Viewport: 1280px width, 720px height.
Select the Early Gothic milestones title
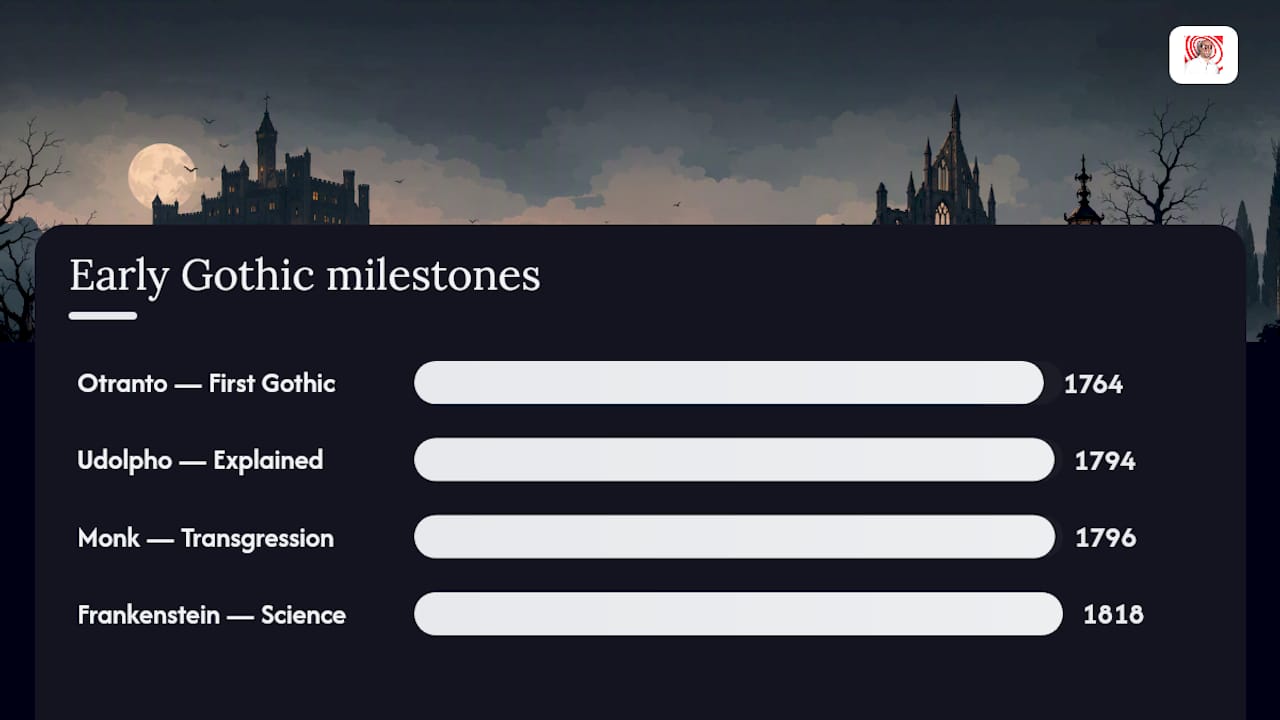[304, 275]
